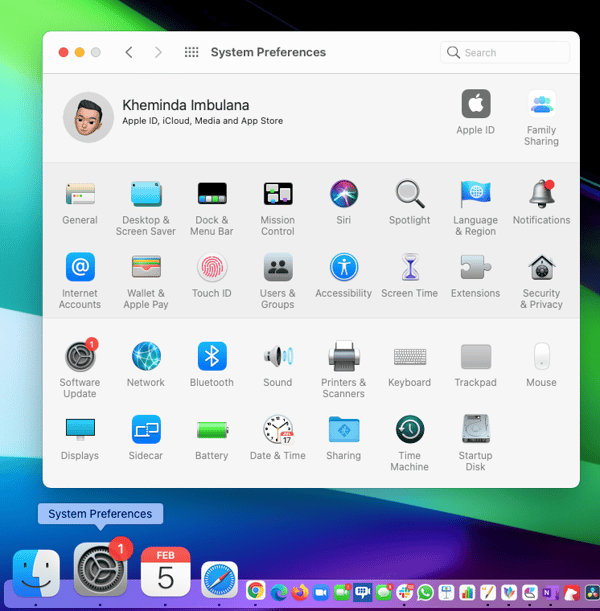Open WhatsApp from the Dock

point(426,592)
